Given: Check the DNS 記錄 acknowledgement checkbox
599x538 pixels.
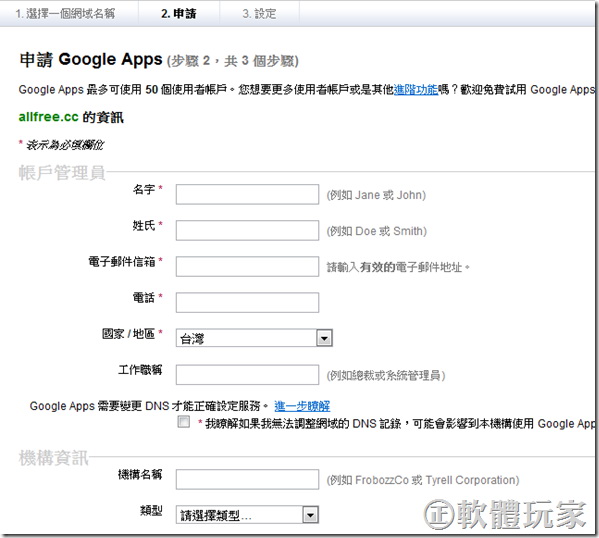Looking at the screenshot, I should (184, 421).
